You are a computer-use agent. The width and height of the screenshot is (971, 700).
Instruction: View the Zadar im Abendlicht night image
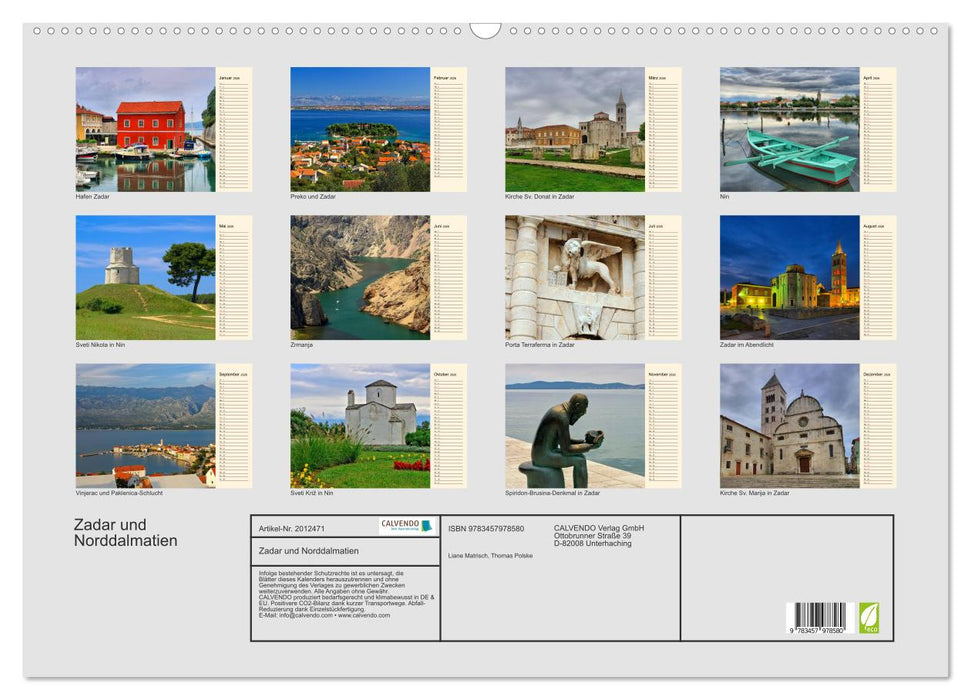pyautogui.click(x=790, y=277)
